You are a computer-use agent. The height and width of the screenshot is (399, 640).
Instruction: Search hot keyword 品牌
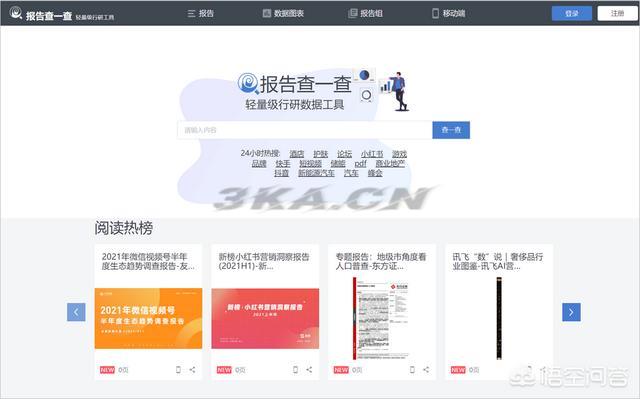[x=259, y=164]
